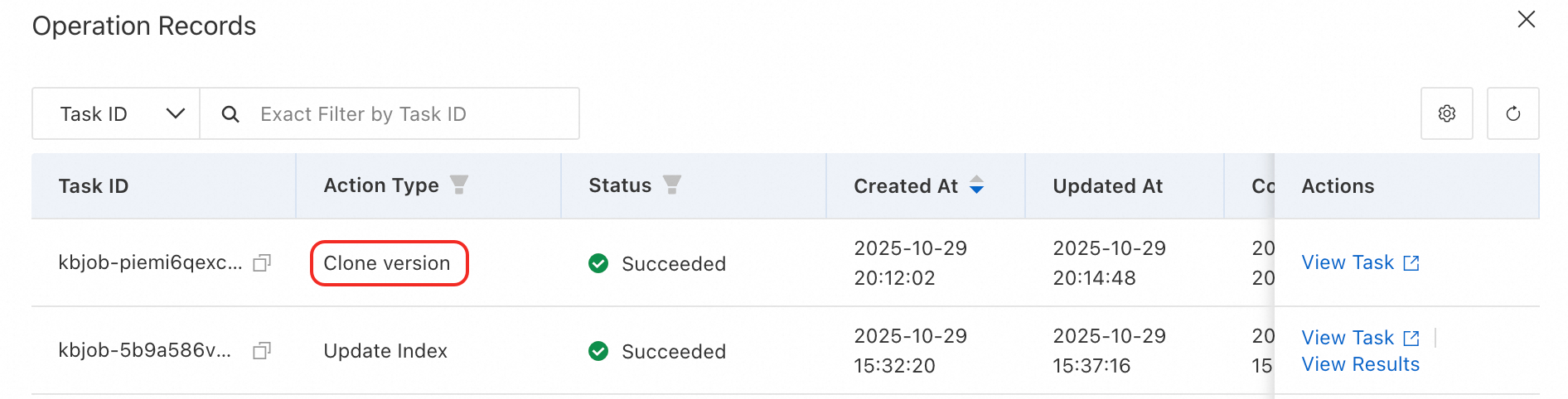Sort records by Created At
1568x399 pixels.
tap(976, 185)
